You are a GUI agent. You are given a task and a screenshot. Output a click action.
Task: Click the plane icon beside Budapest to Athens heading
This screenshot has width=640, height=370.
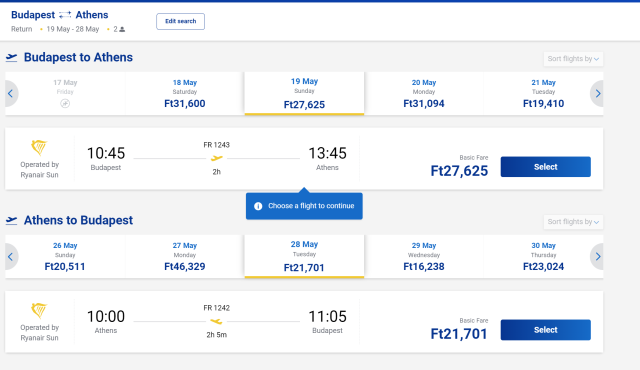(x=11, y=58)
